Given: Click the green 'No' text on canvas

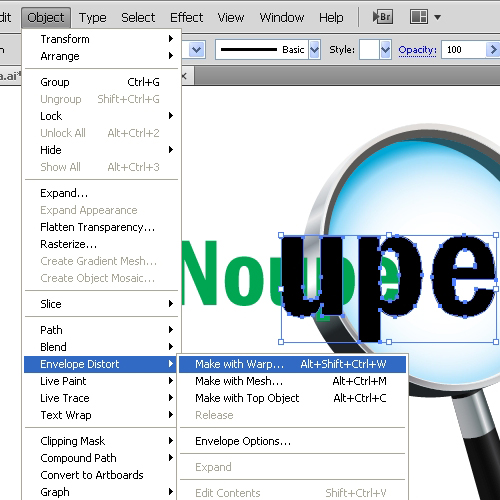Looking at the screenshot, I should click(x=222, y=272).
